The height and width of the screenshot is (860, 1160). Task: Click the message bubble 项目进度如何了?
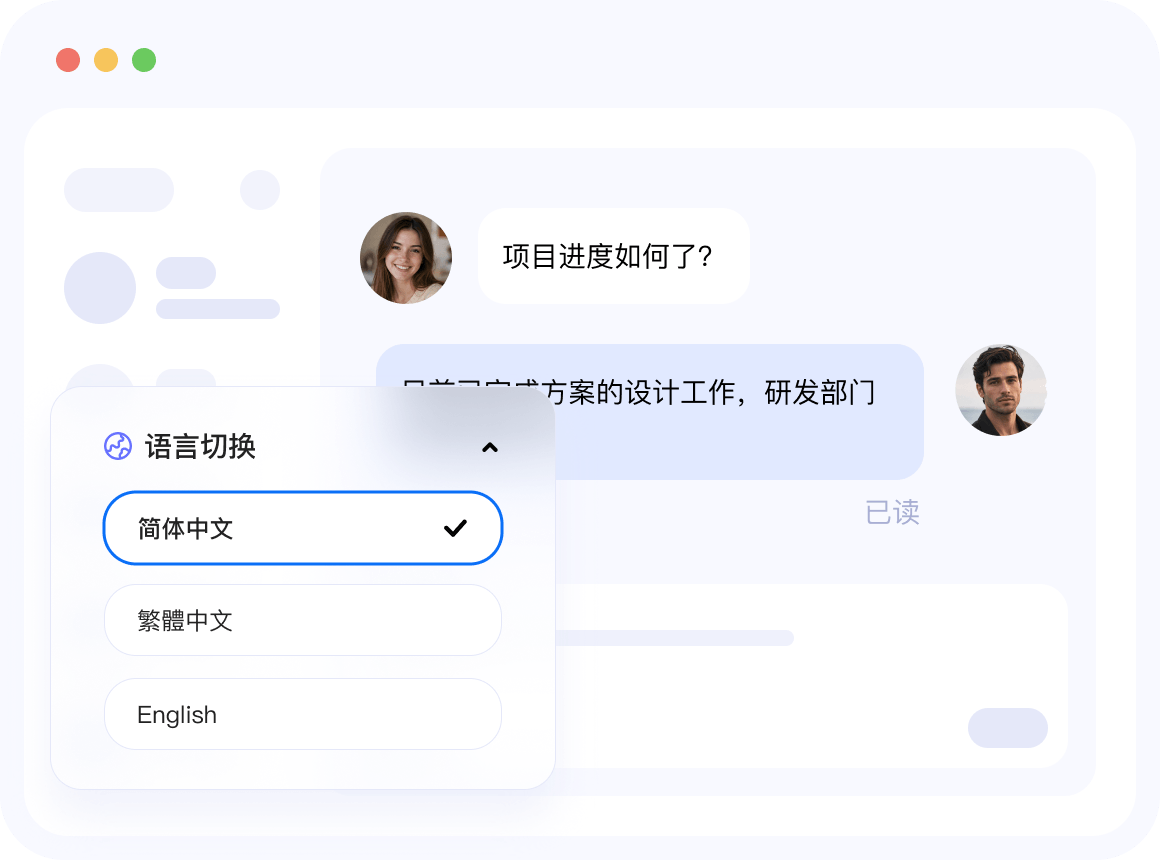pyautogui.click(x=613, y=256)
